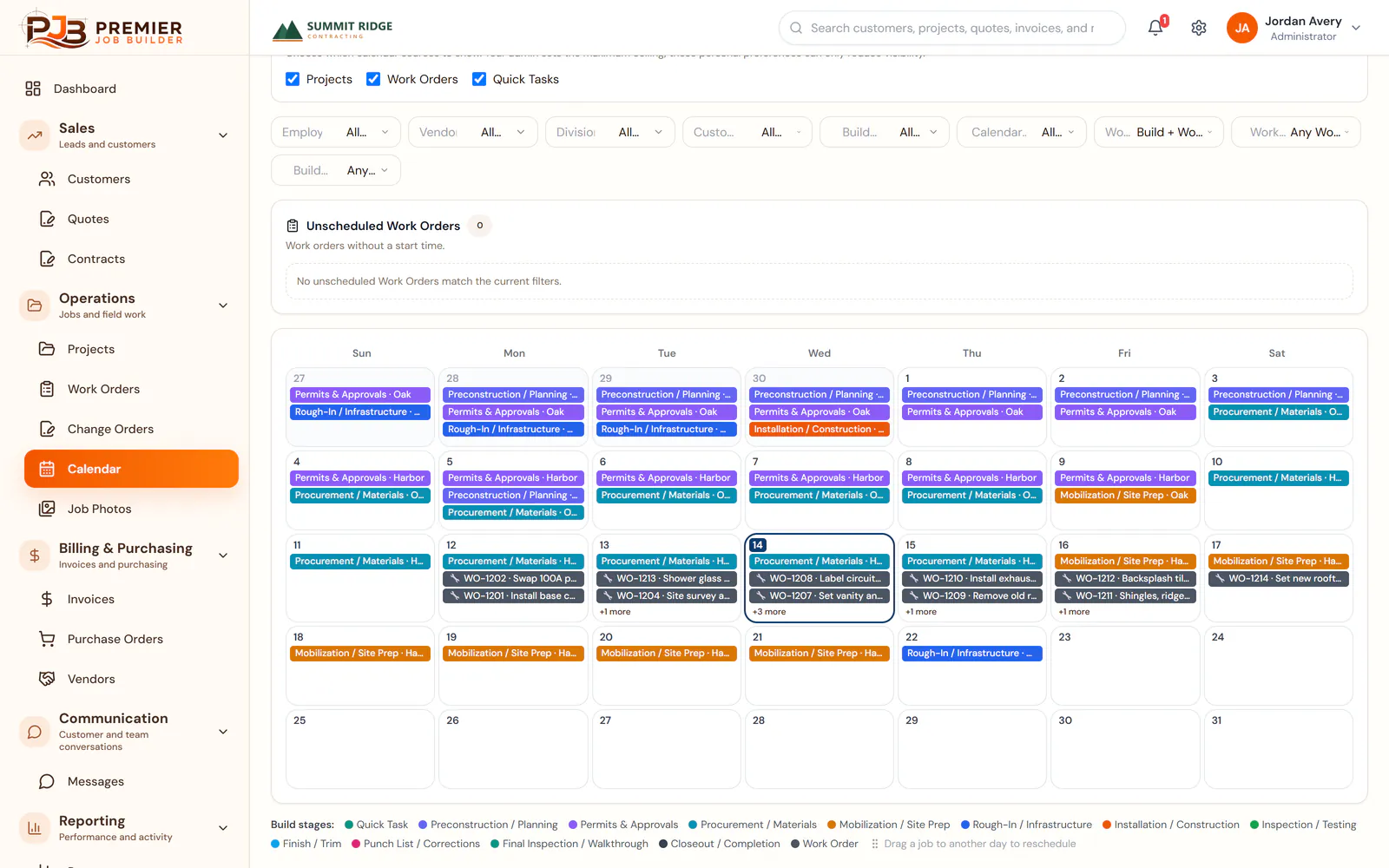Uncheck the Projects checkbox
Image resolution: width=1389 pixels, height=868 pixels.
(x=293, y=79)
